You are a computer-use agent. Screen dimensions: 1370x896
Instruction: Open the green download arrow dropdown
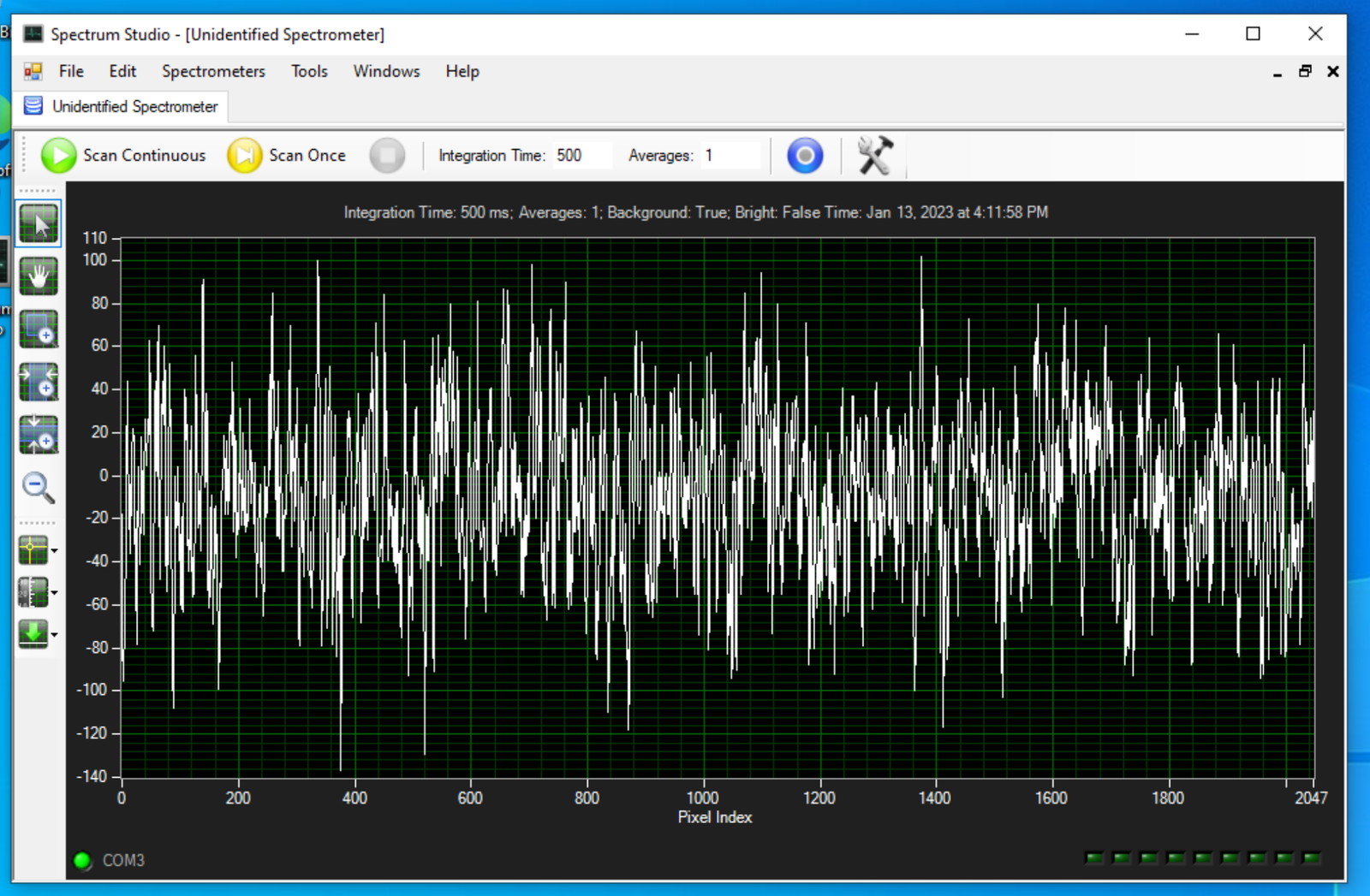[55, 634]
